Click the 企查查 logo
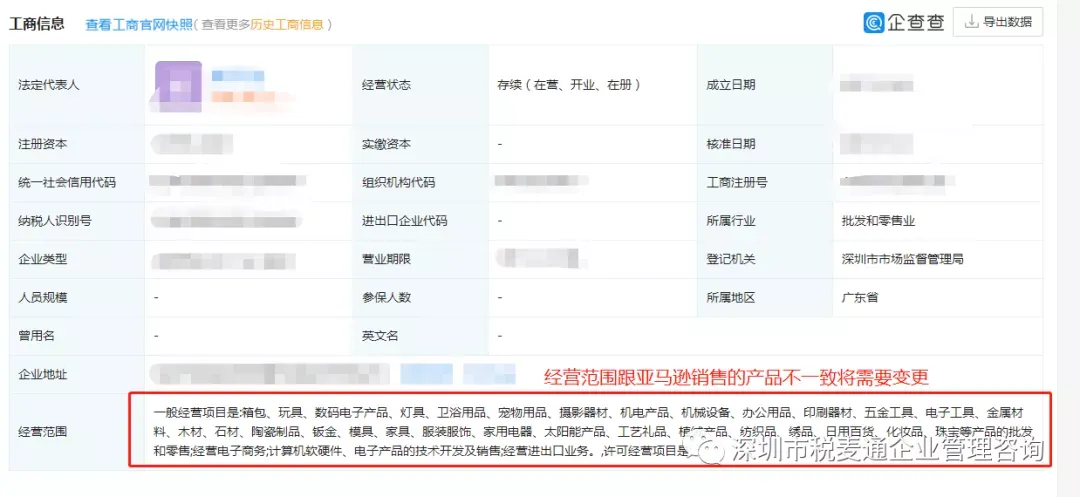The height and width of the screenshot is (497, 1080). point(904,22)
